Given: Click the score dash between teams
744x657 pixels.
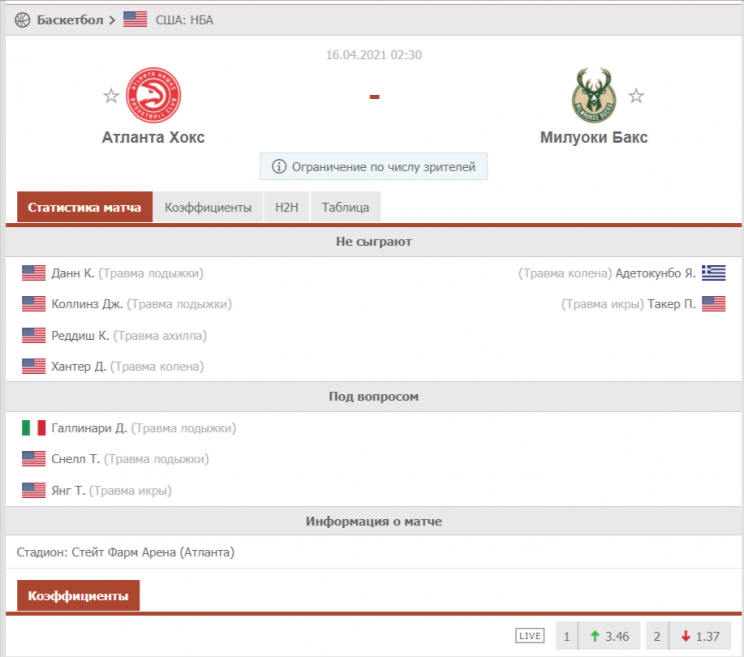Looking at the screenshot, I should tap(374, 97).
